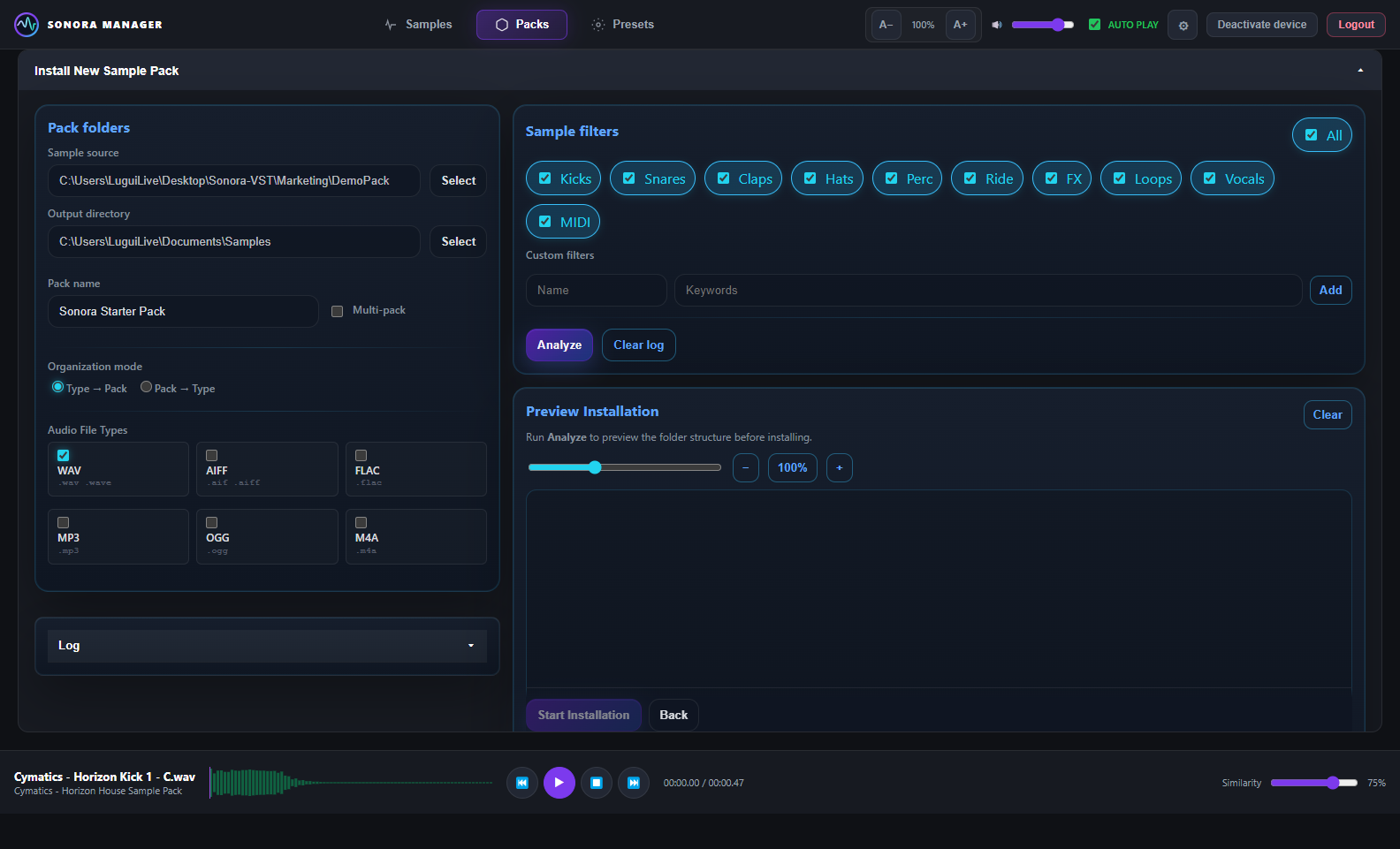
Task: Add the custom filter
Action: point(1331,290)
